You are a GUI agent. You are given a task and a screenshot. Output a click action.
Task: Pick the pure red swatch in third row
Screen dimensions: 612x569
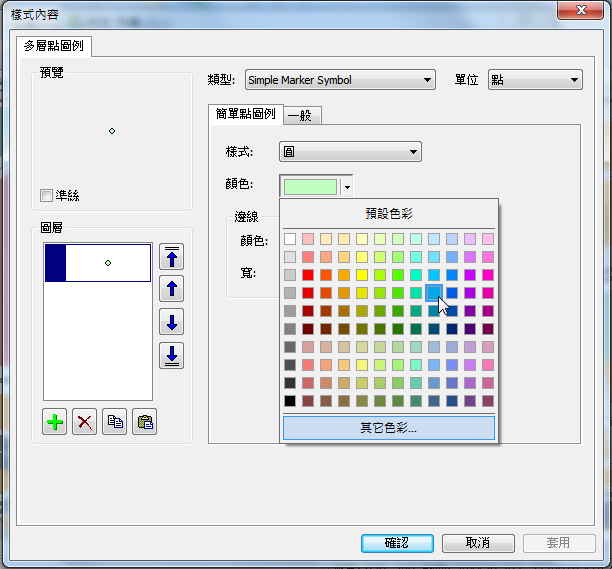click(x=308, y=275)
